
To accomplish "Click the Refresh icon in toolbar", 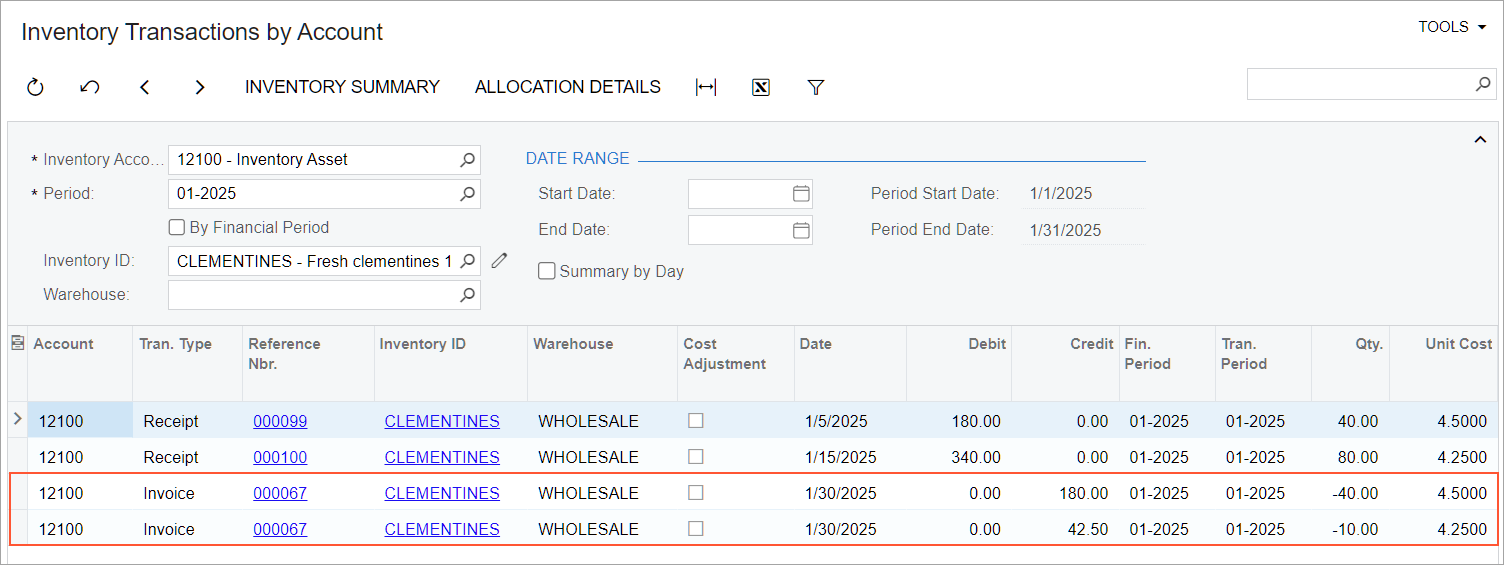I will click(35, 88).
